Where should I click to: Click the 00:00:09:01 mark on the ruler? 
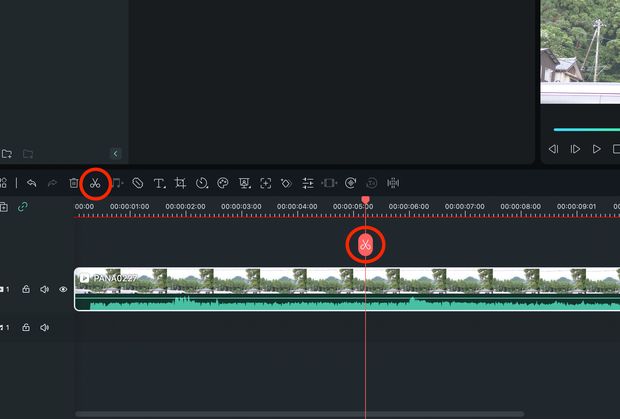pyautogui.click(x=577, y=206)
